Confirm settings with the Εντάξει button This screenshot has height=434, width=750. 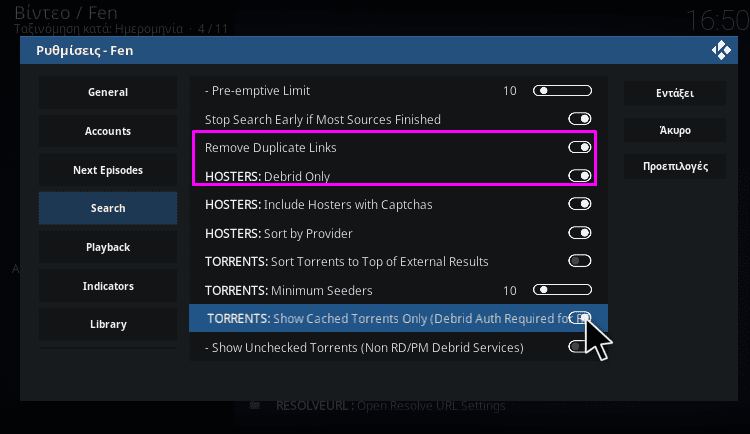(675, 93)
